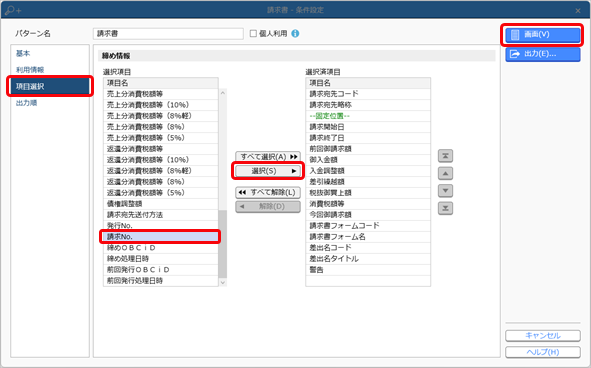Image resolution: width=591 pixels, height=368 pixels.
Task: Click the キャンセル button
Action: pyautogui.click(x=543, y=335)
